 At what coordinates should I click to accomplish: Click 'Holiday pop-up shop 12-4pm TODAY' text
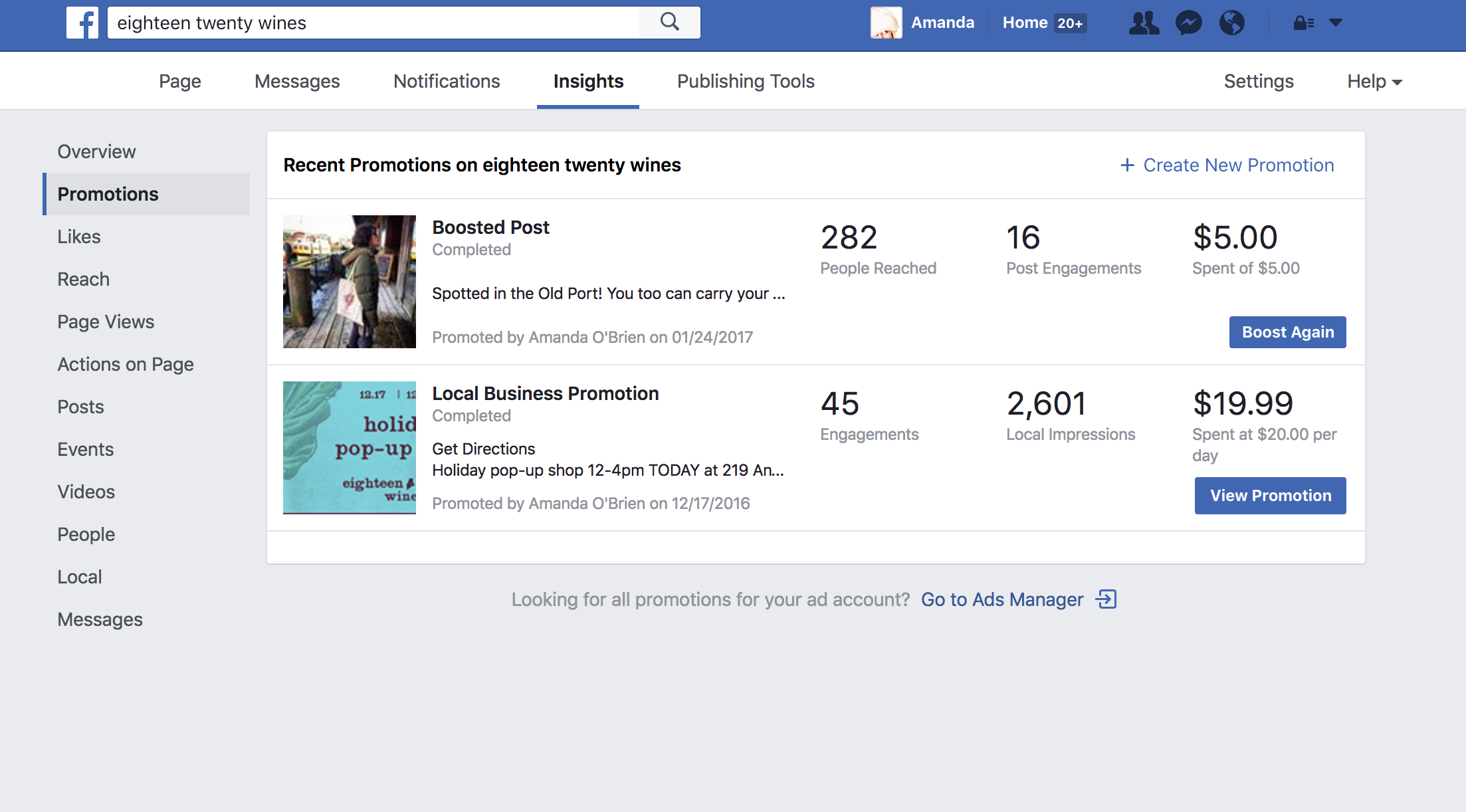tap(608, 470)
